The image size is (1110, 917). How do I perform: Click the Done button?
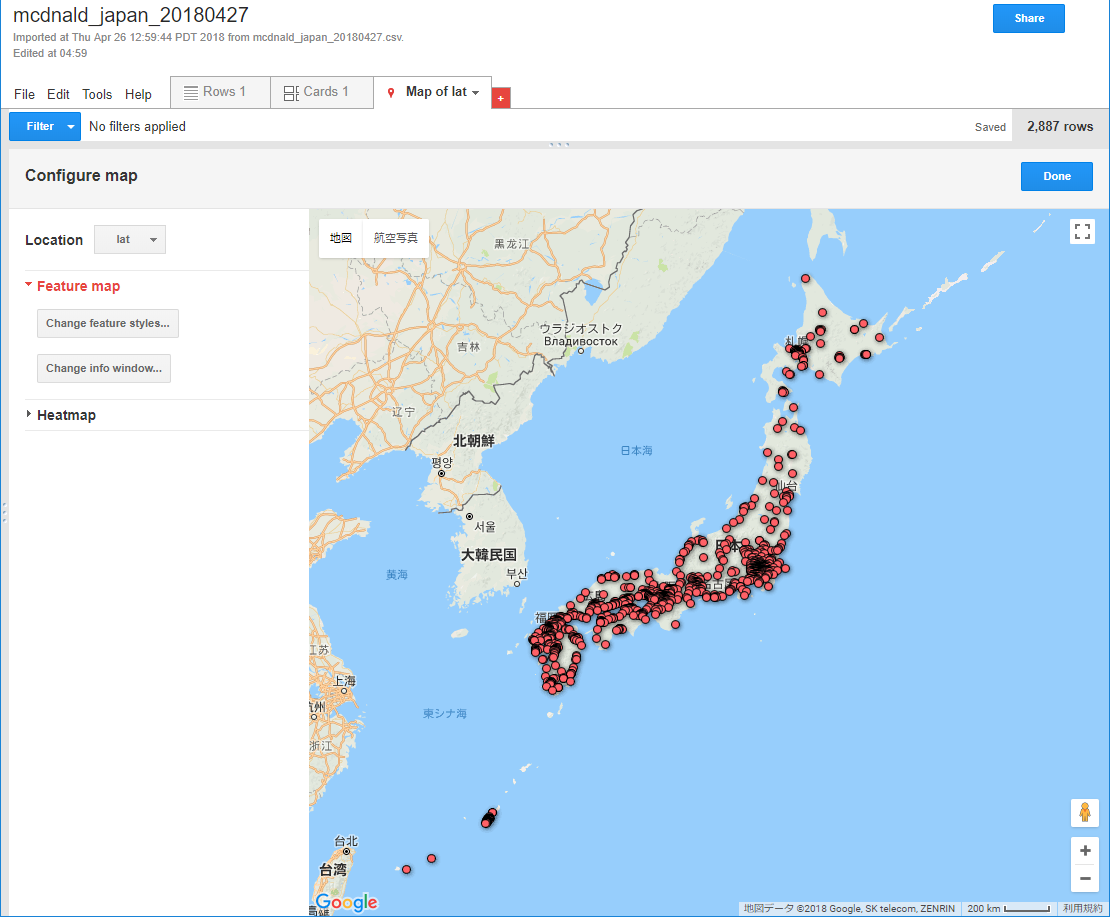coord(1056,176)
